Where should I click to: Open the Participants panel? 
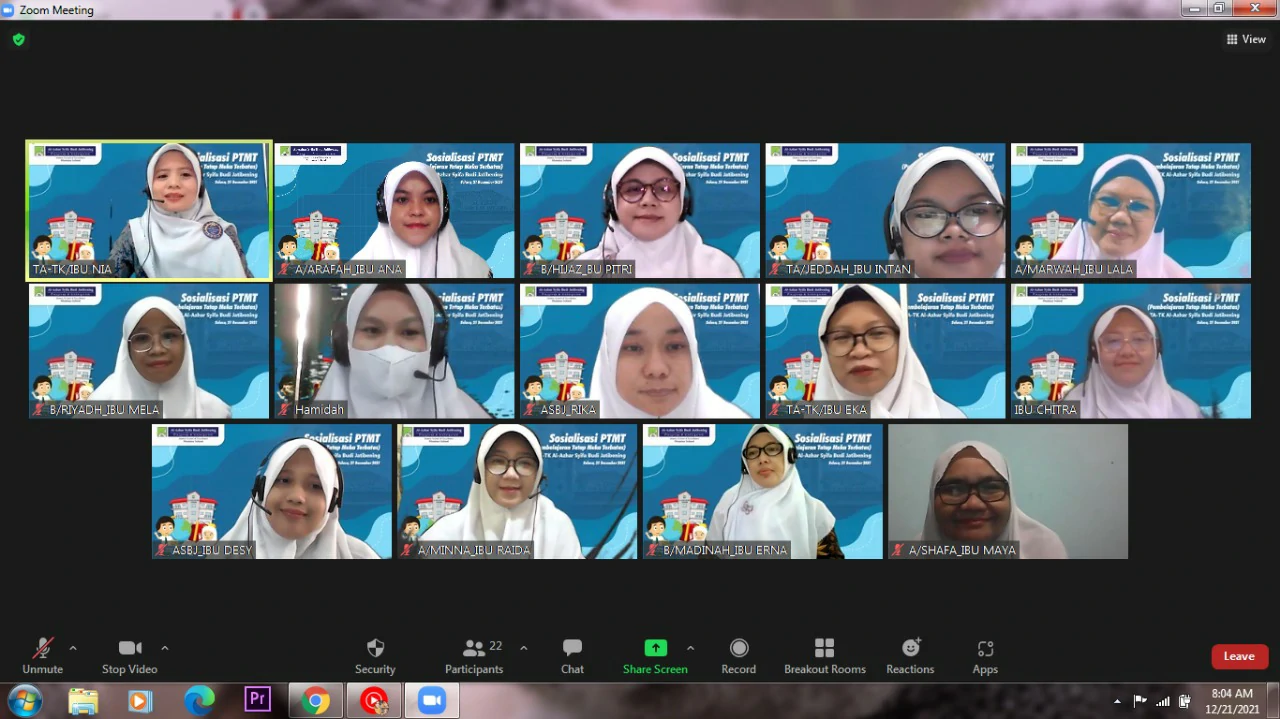[x=474, y=655]
